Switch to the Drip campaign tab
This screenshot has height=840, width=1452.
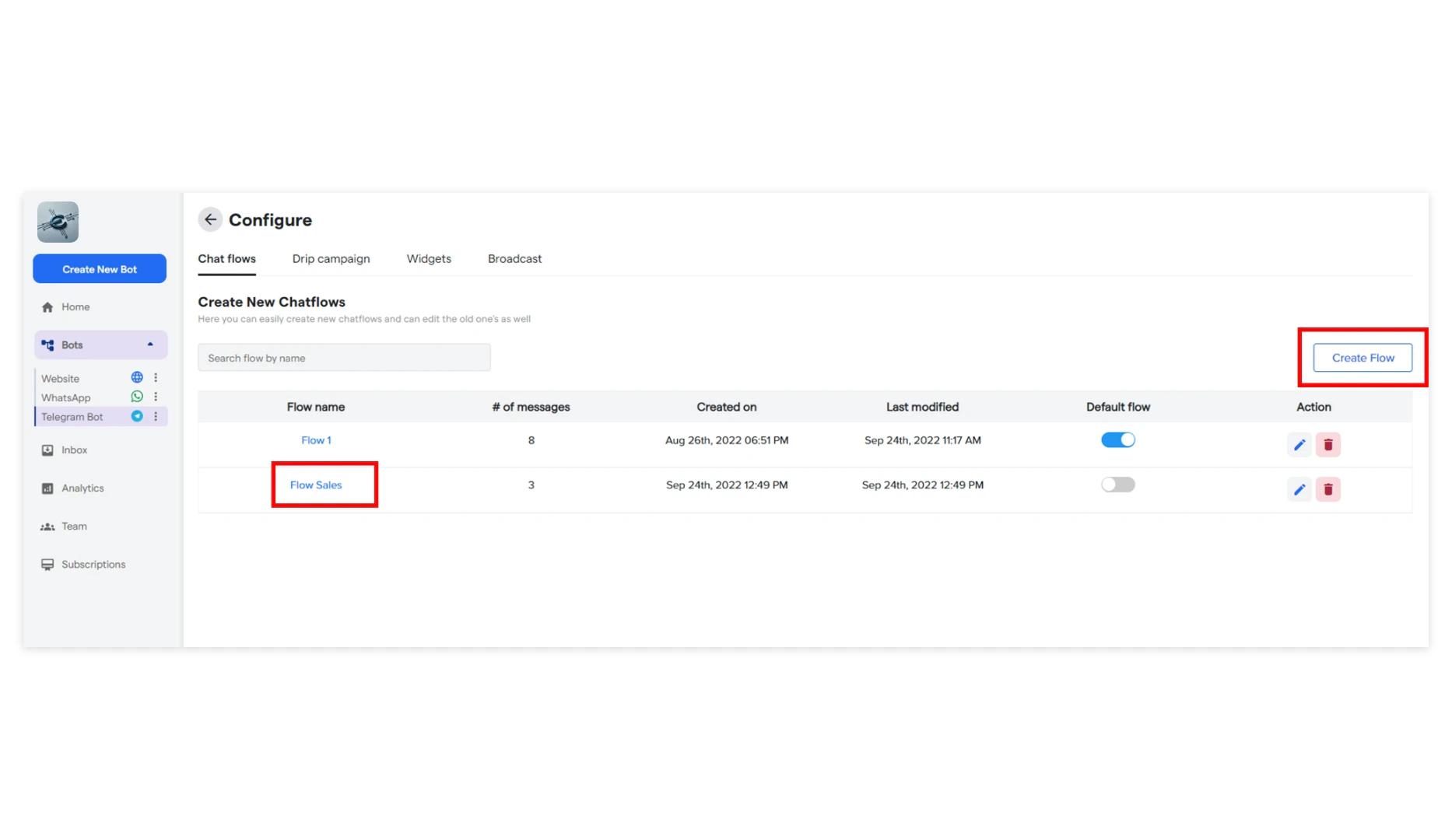point(331,259)
